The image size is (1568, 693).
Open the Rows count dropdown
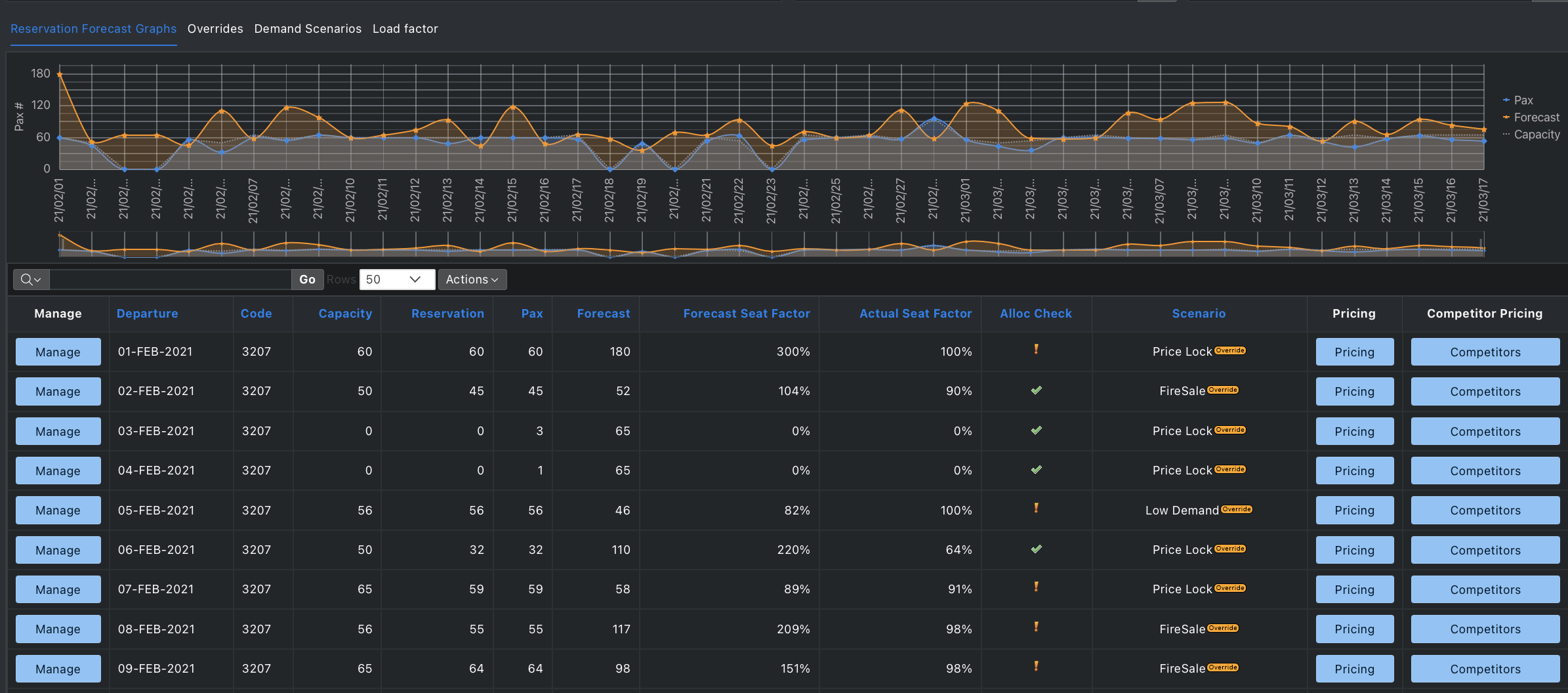click(396, 279)
